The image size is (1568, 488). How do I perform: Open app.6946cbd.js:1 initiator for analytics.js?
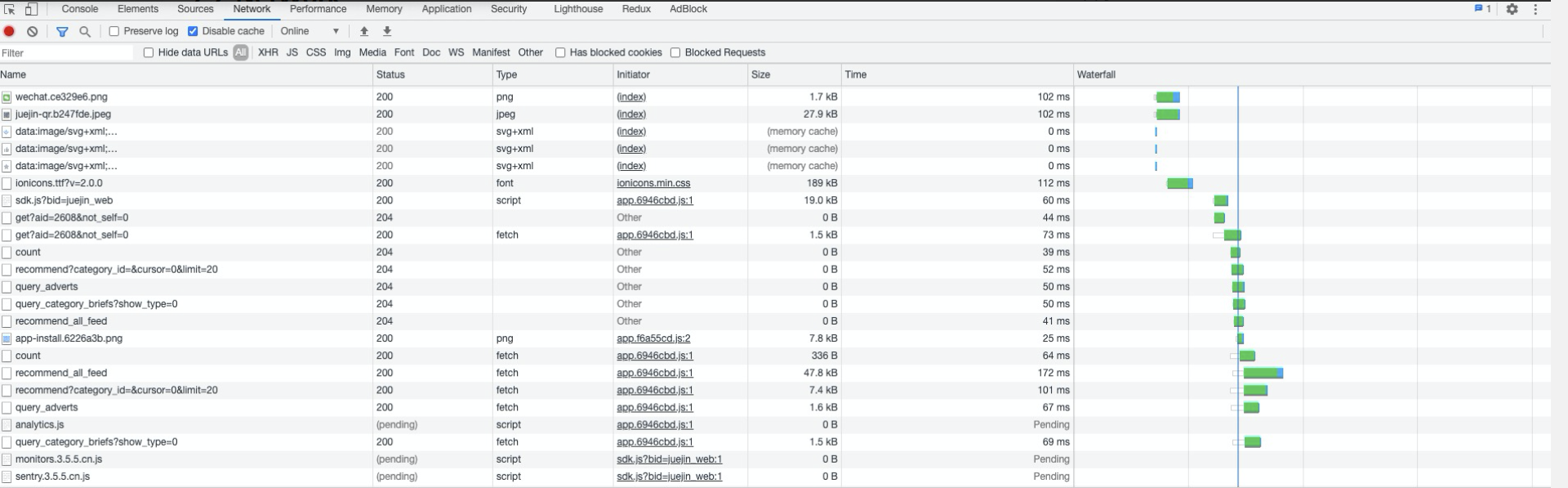coord(655,425)
